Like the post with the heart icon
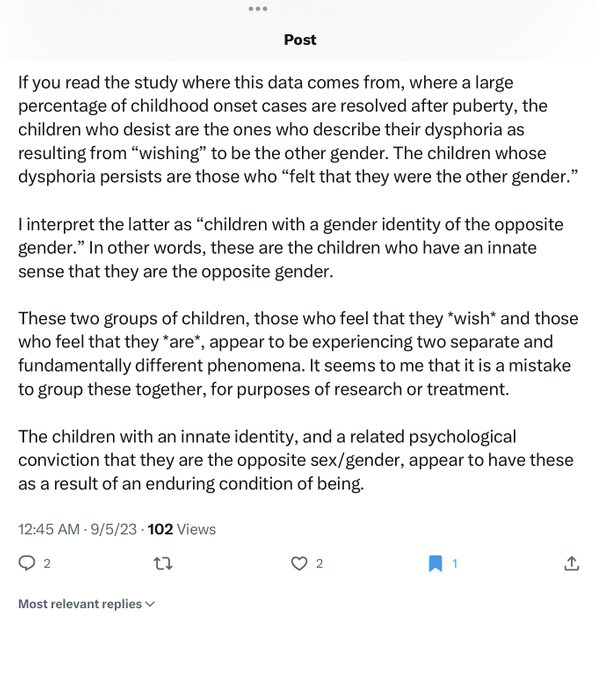This screenshot has height=675, width=594. coord(299,563)
